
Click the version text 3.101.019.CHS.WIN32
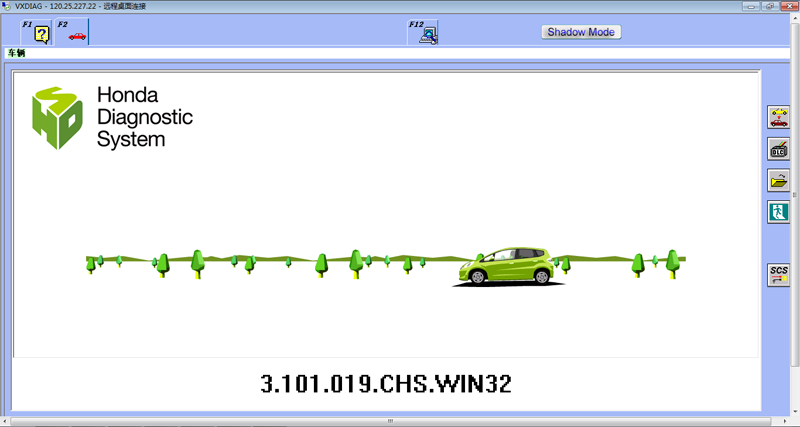tap(386, 384)
